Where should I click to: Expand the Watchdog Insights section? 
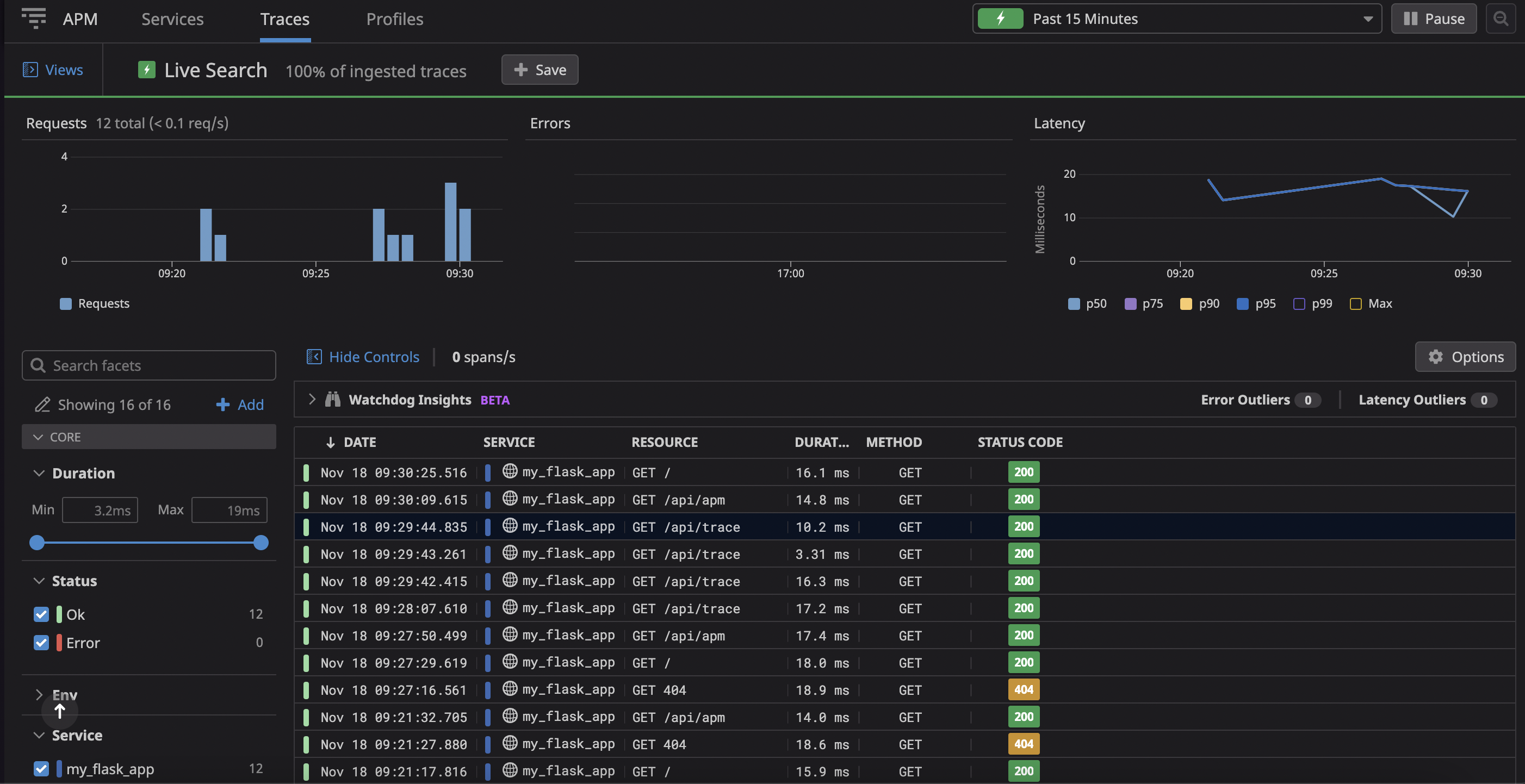[312, 400]
